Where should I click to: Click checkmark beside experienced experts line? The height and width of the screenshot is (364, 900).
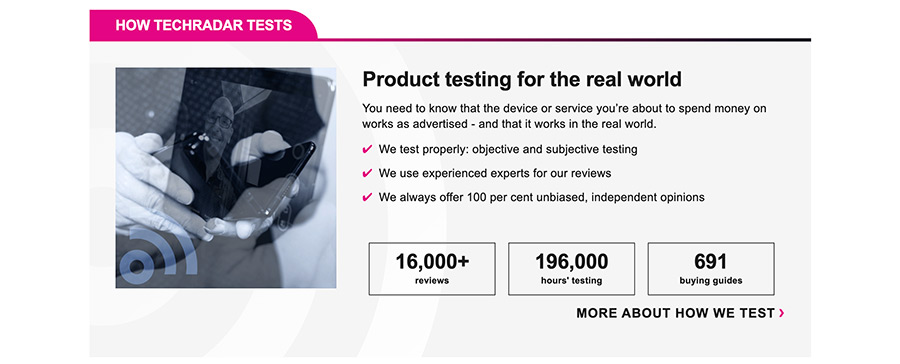(368, 173)
